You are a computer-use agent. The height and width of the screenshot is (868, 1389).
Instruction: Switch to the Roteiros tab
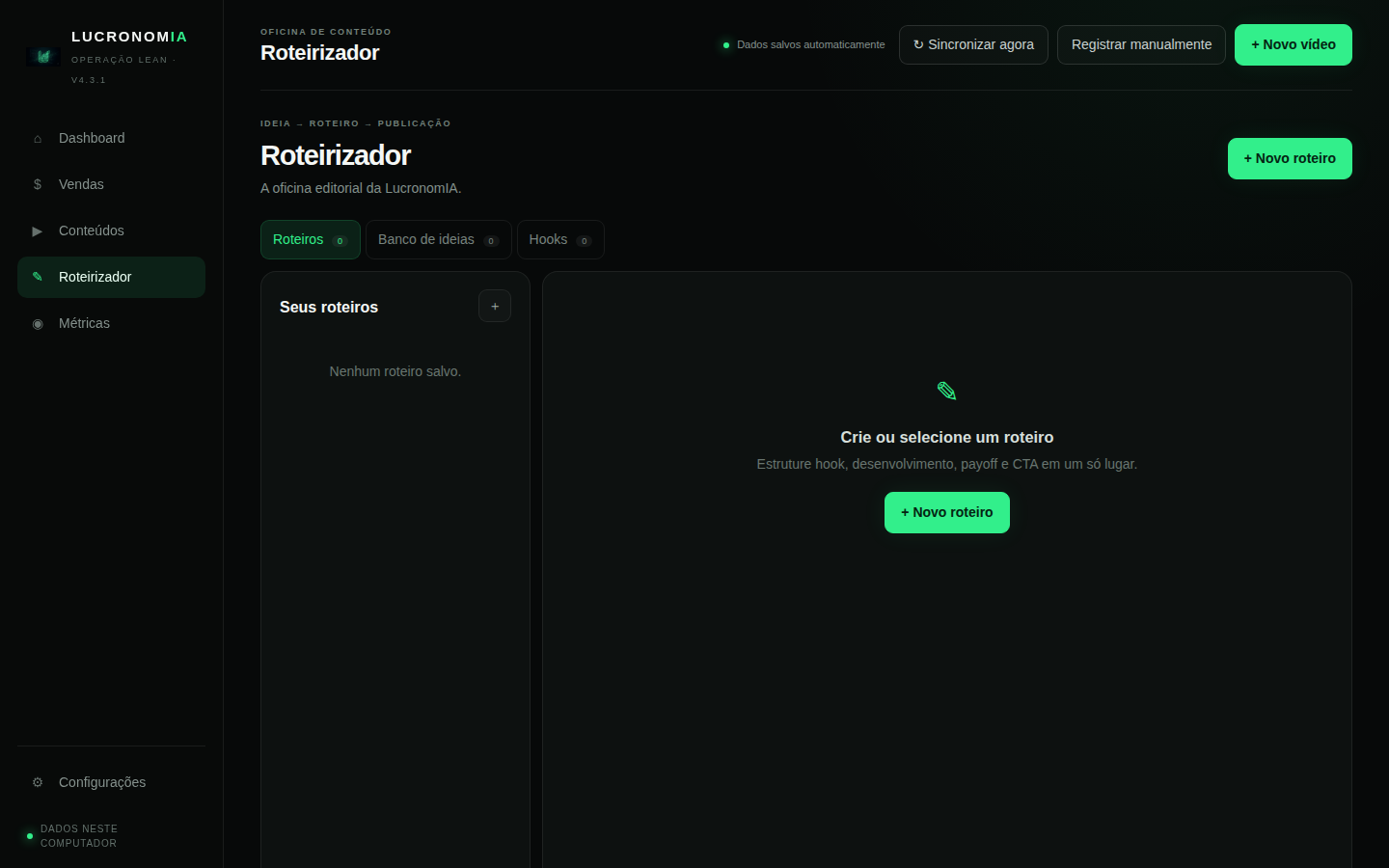click(311, 239)
